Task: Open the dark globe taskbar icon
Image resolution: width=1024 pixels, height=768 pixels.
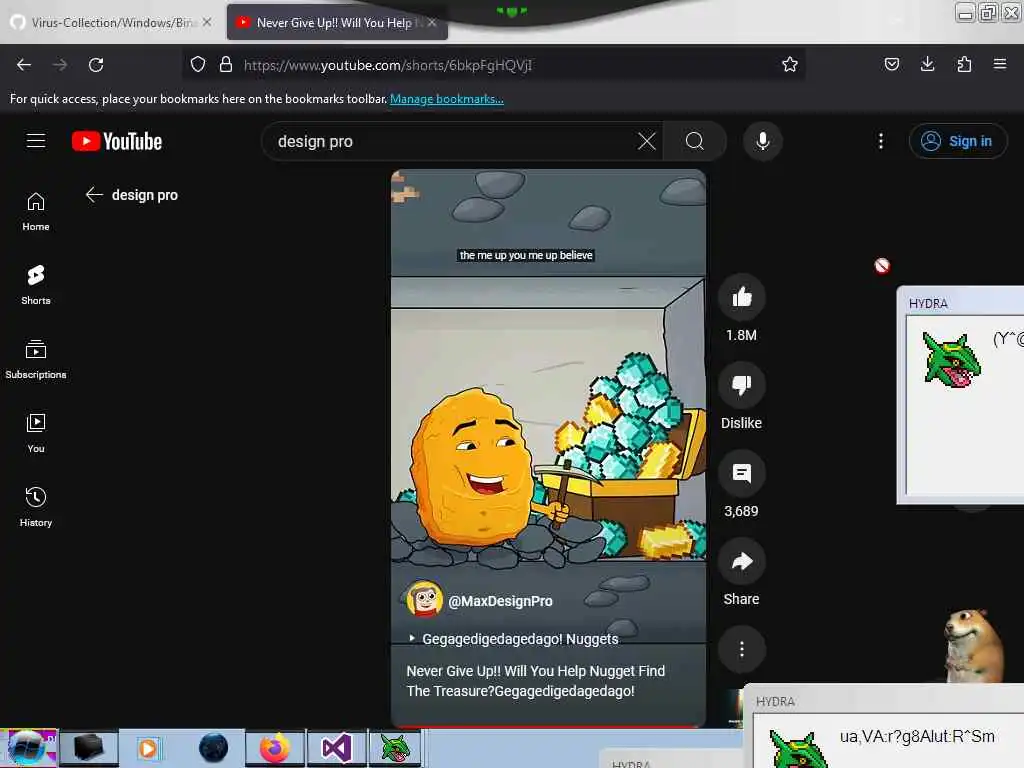Action: pyautogui.click(x=213, y=748)
